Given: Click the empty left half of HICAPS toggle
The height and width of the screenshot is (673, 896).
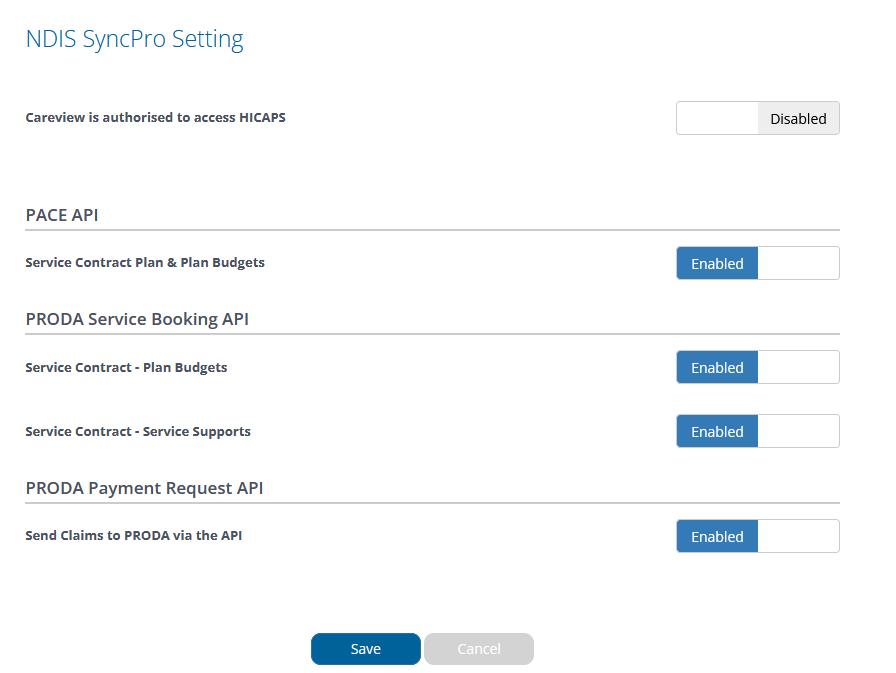Looking at the screenshot, I should click(x=718, y=118).
